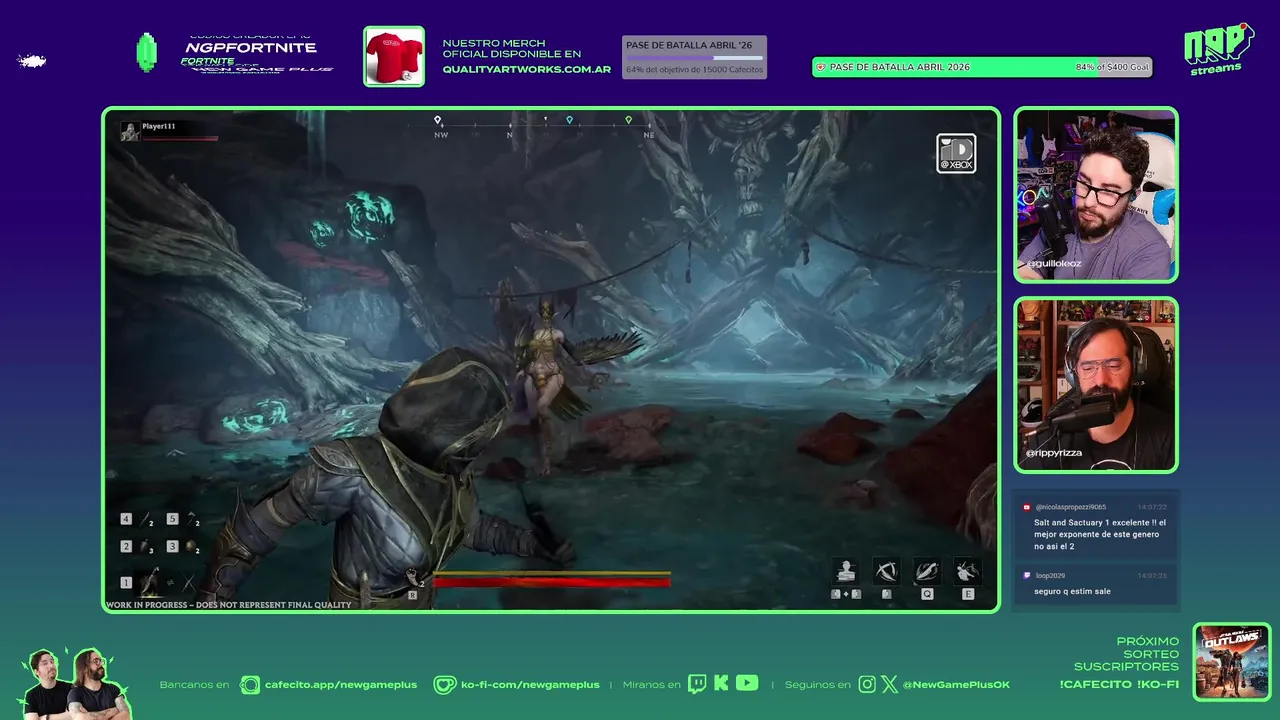Click the cyan compass waypoint marker

[x=570, y=120]
